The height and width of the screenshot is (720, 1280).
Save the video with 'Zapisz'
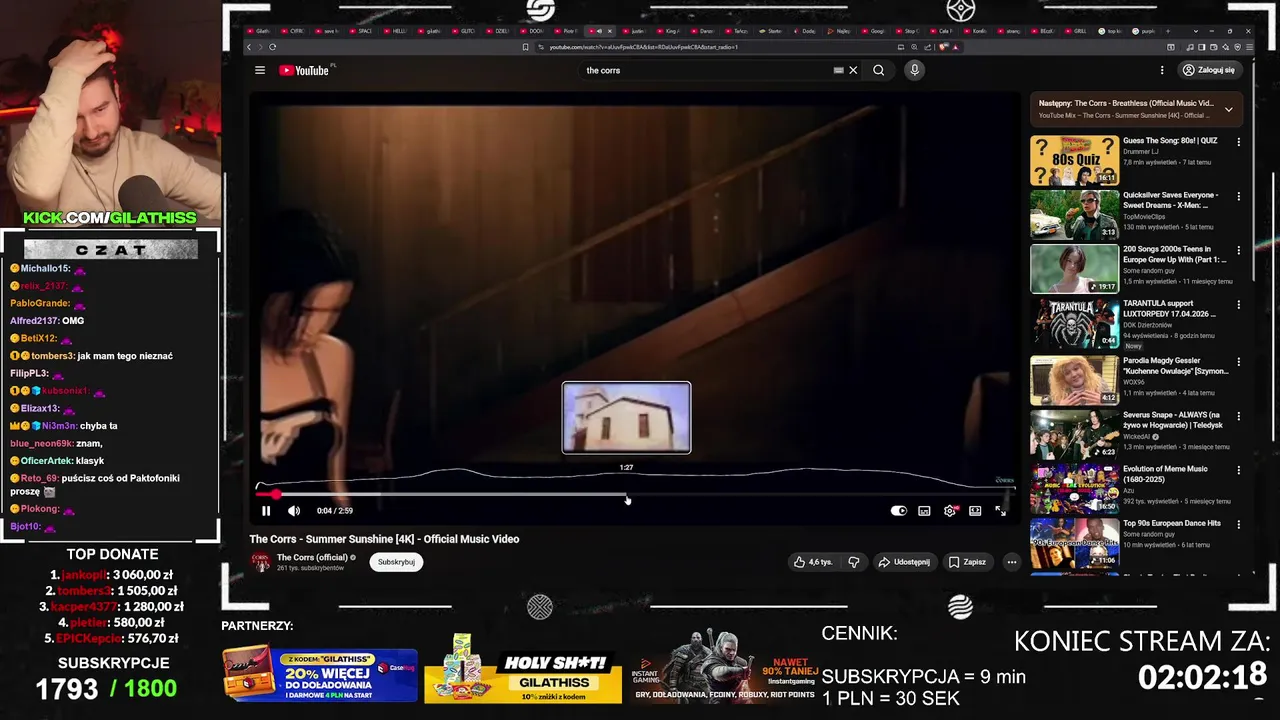tap(967, 562)
